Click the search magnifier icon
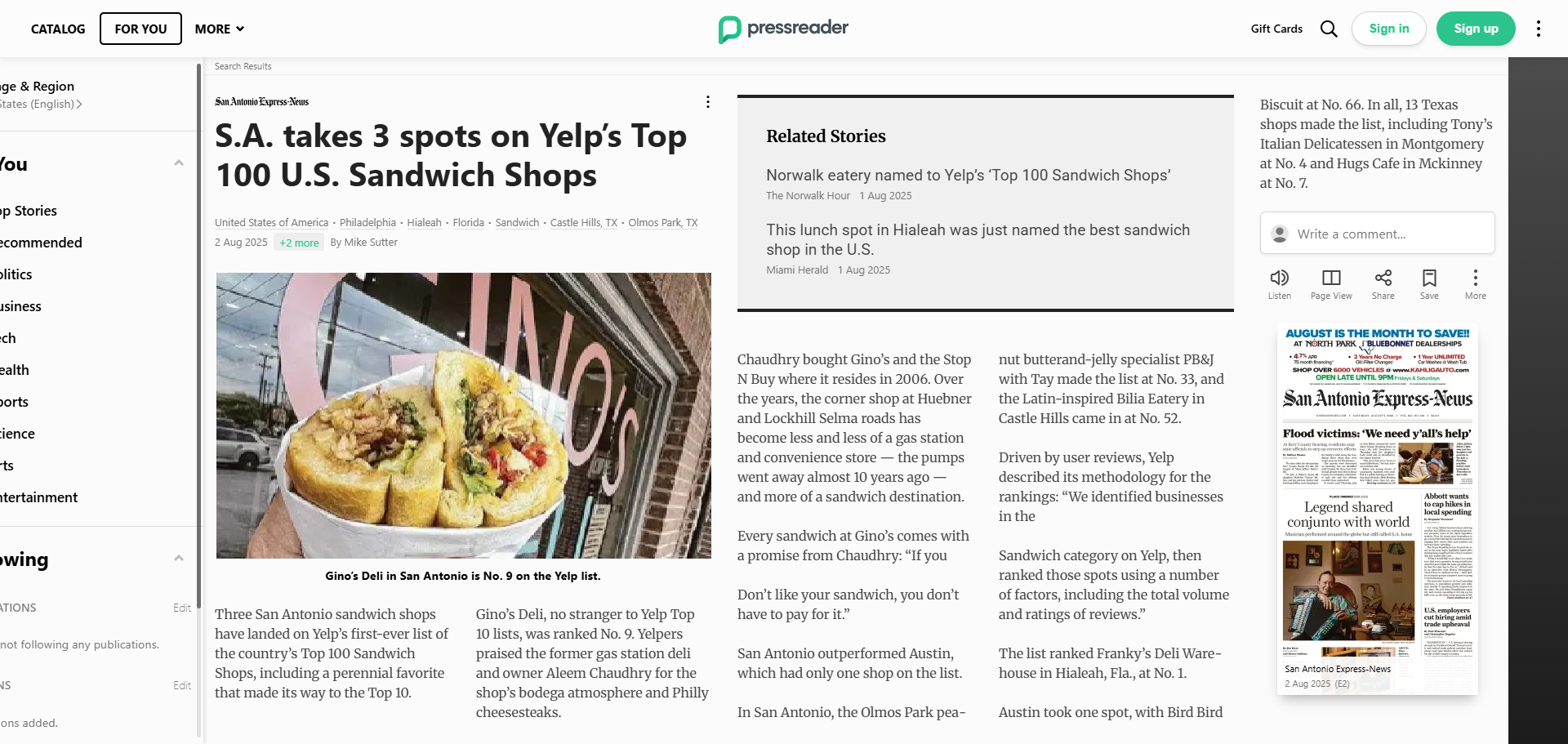The image size is (1568, 744). [x=1329, y=29]
